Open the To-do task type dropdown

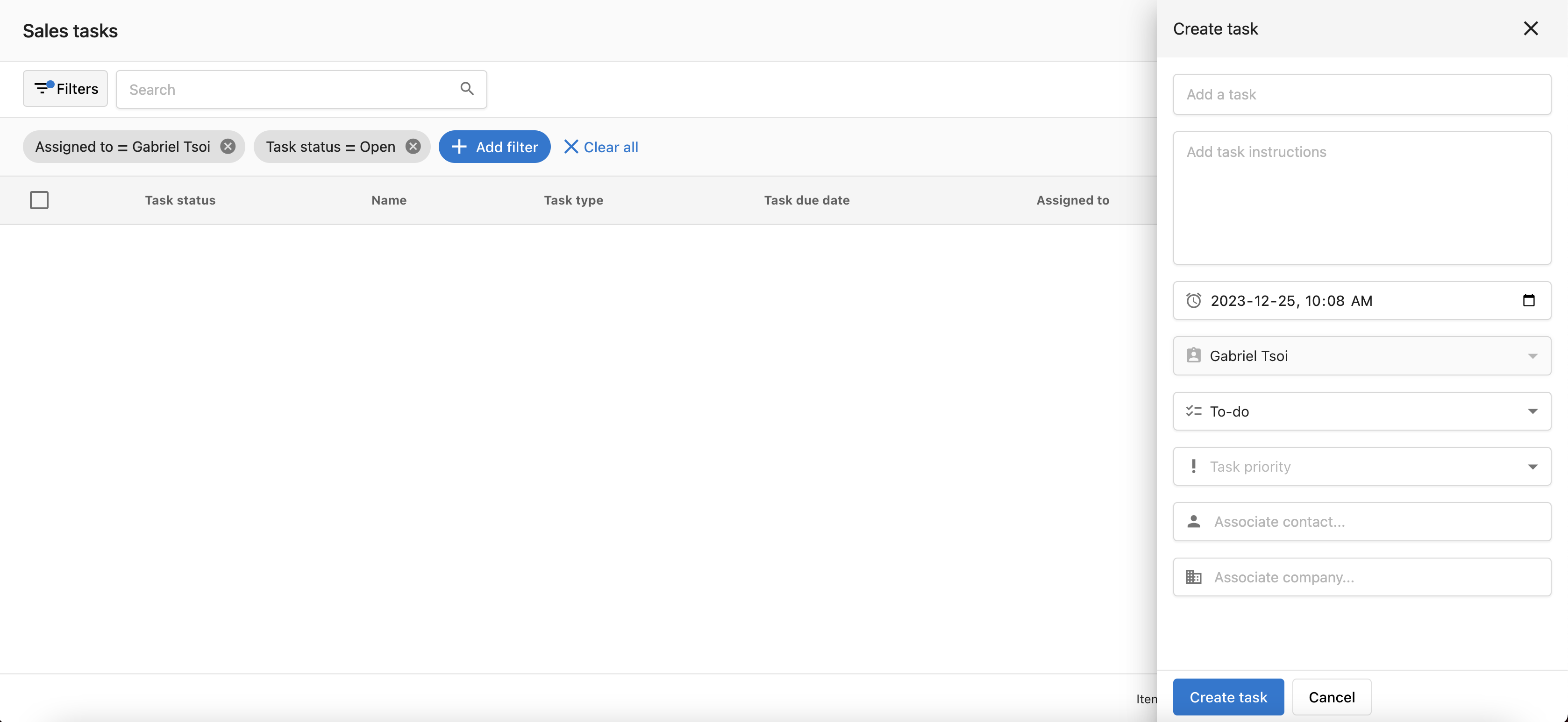[1532, 411]
